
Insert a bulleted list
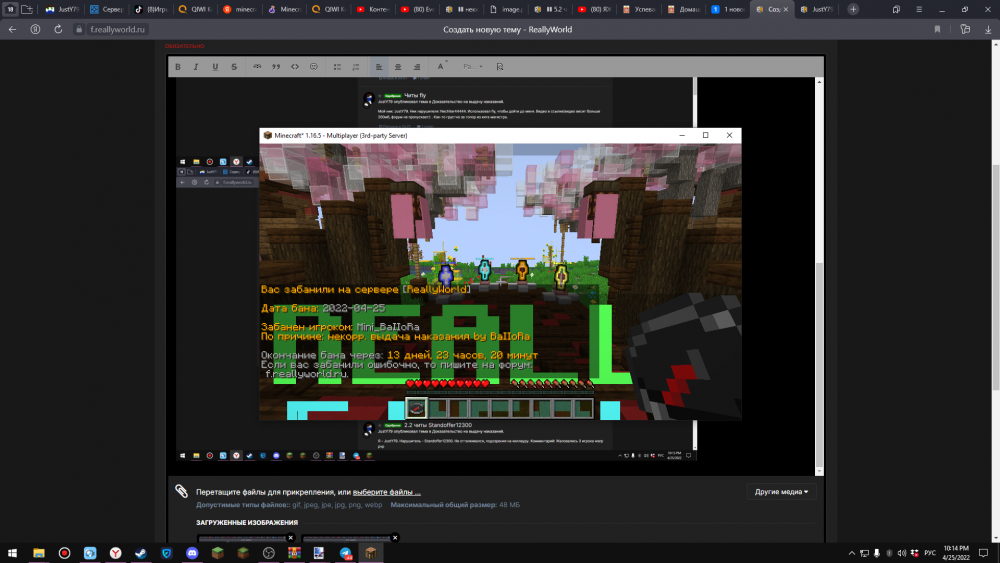tap(337, 66)
